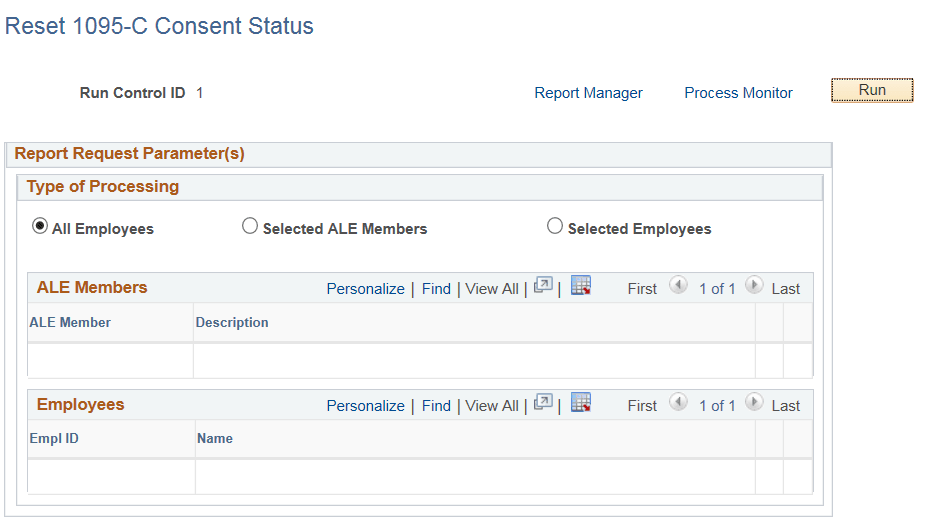
Task: Open ALE Members grid in new window
Action: [x=543, y=287]
